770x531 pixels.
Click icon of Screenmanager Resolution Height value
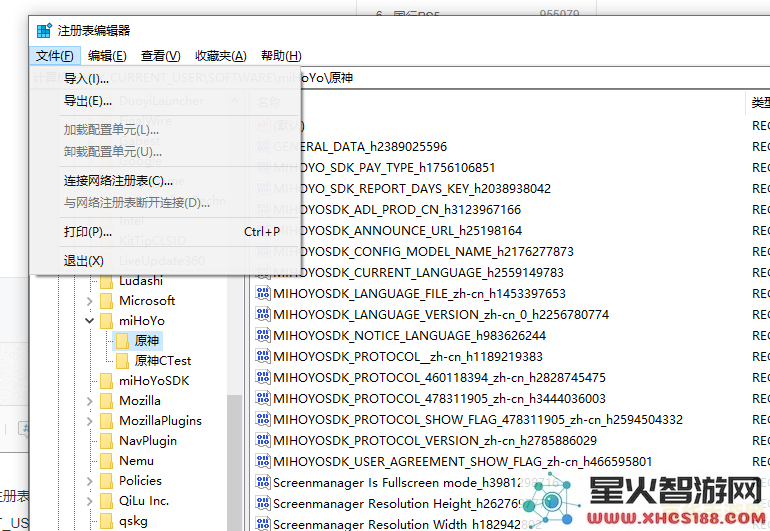(263, 504)
